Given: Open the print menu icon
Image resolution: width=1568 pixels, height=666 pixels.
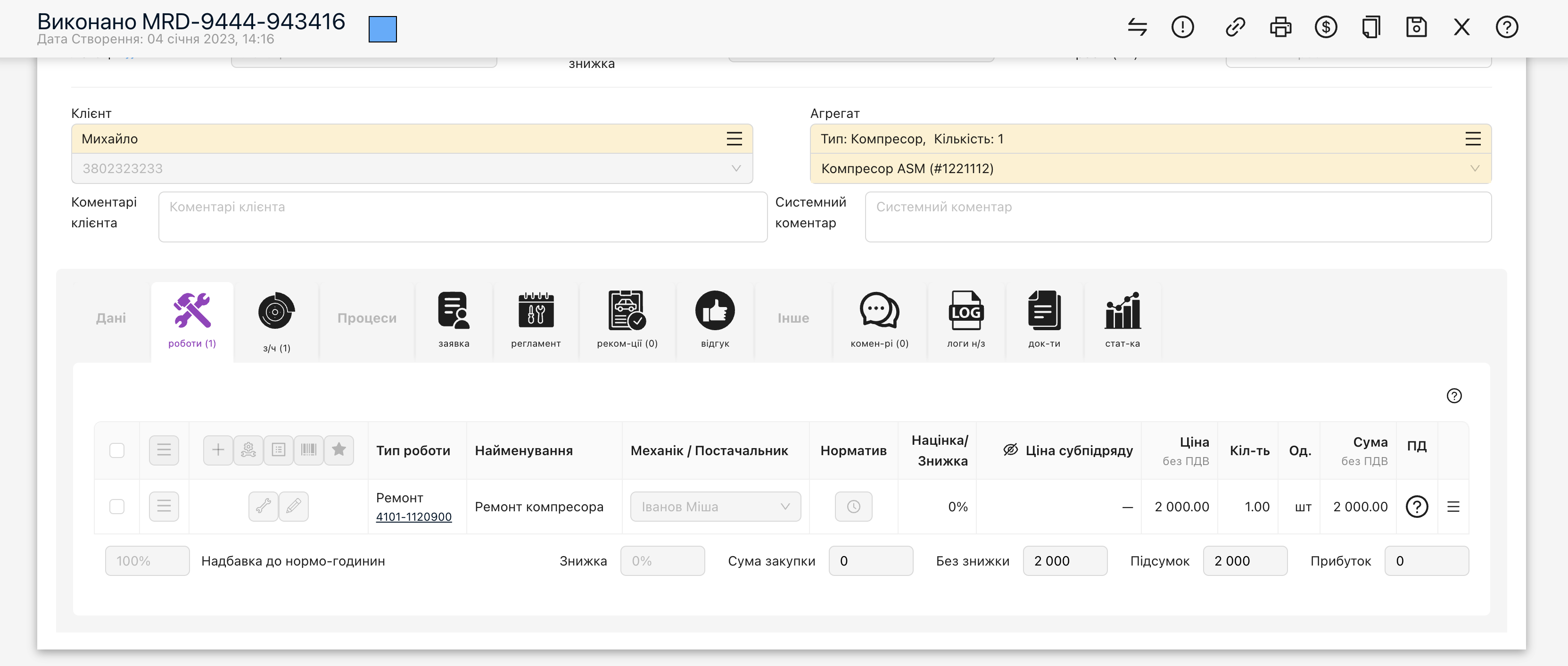Looking at the screenshot, I should tap(1280, 27).
